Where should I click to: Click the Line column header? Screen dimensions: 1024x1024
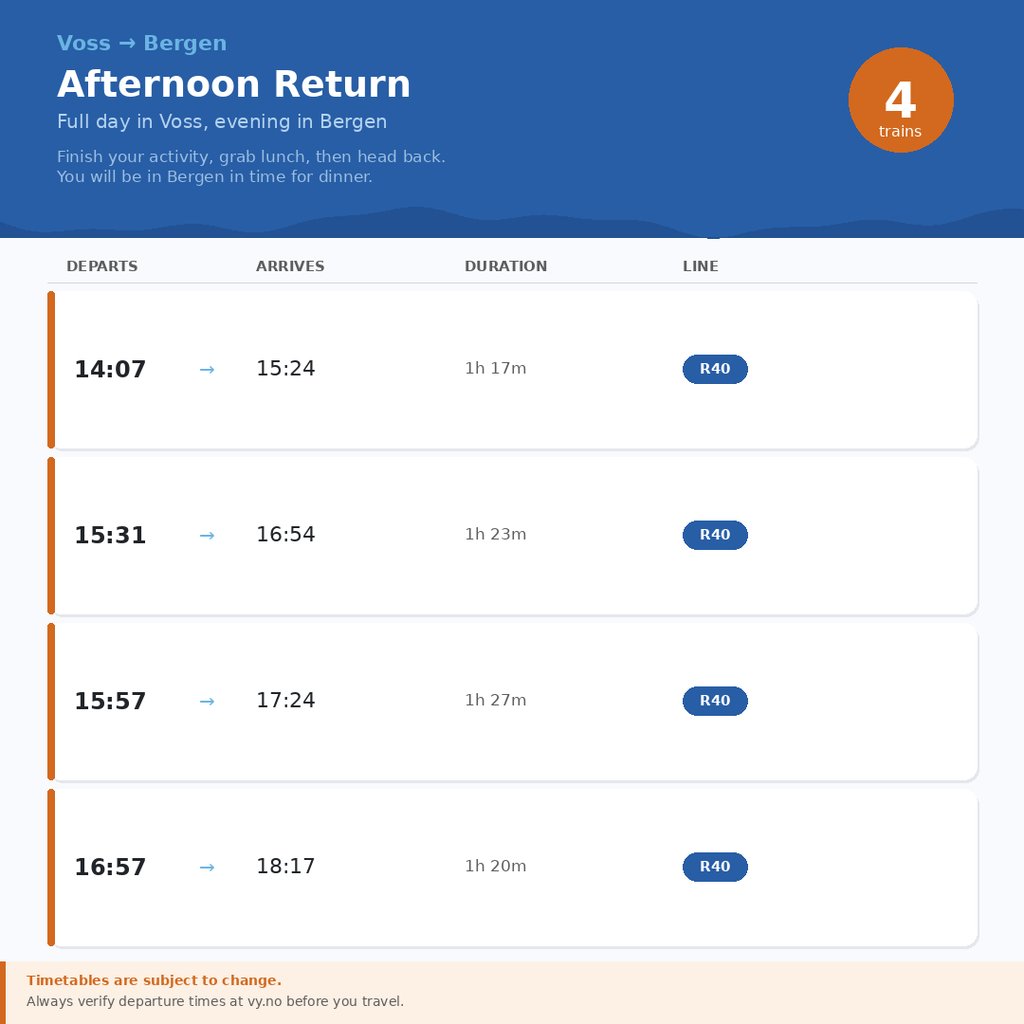(x=700, y=266)
